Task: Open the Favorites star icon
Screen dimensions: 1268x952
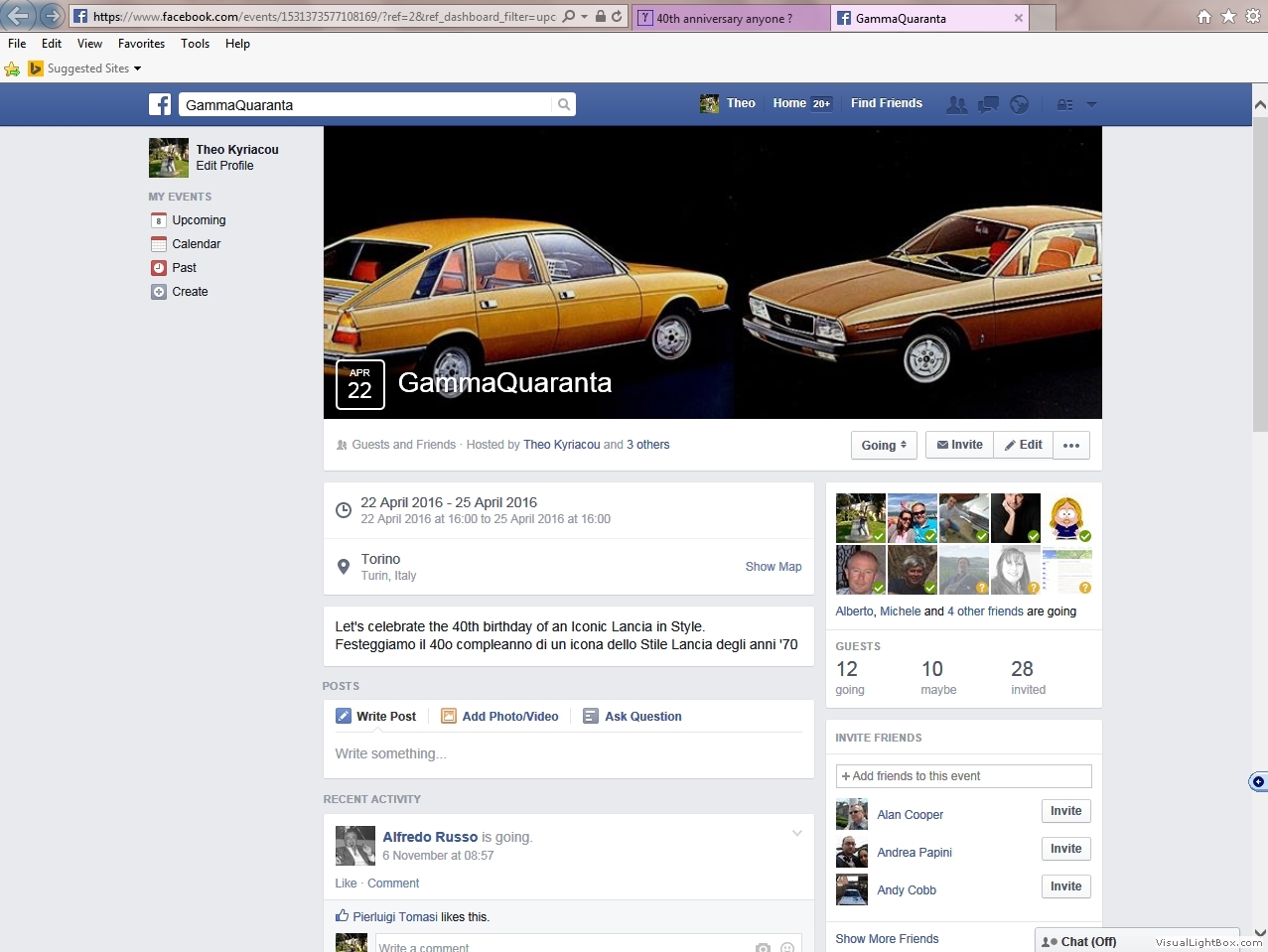Action: 1228,17
